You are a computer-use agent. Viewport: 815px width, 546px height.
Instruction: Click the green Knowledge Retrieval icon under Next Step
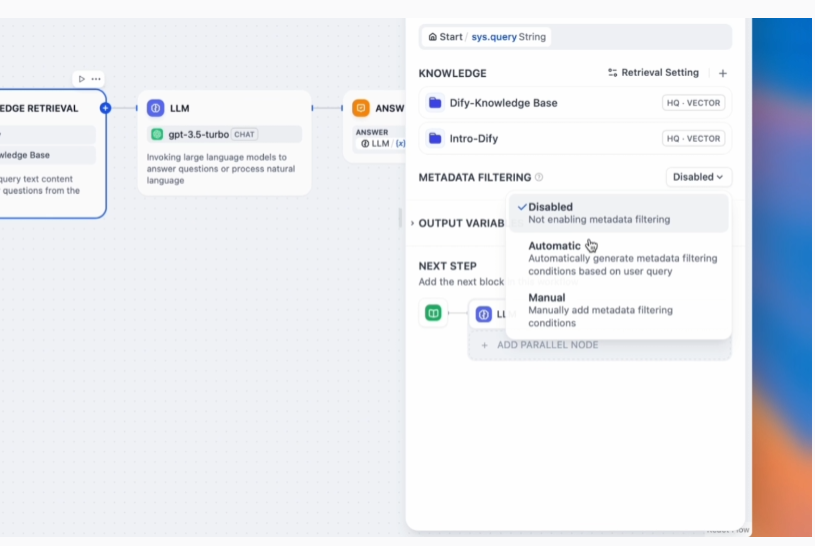click(x=433, y=314)
